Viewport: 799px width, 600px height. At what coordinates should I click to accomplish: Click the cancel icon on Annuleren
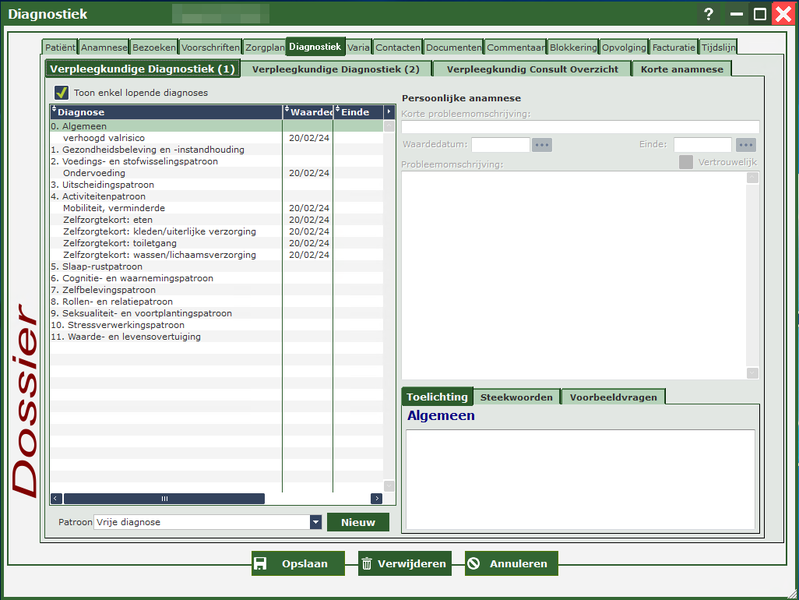click(x=473, y=564)
